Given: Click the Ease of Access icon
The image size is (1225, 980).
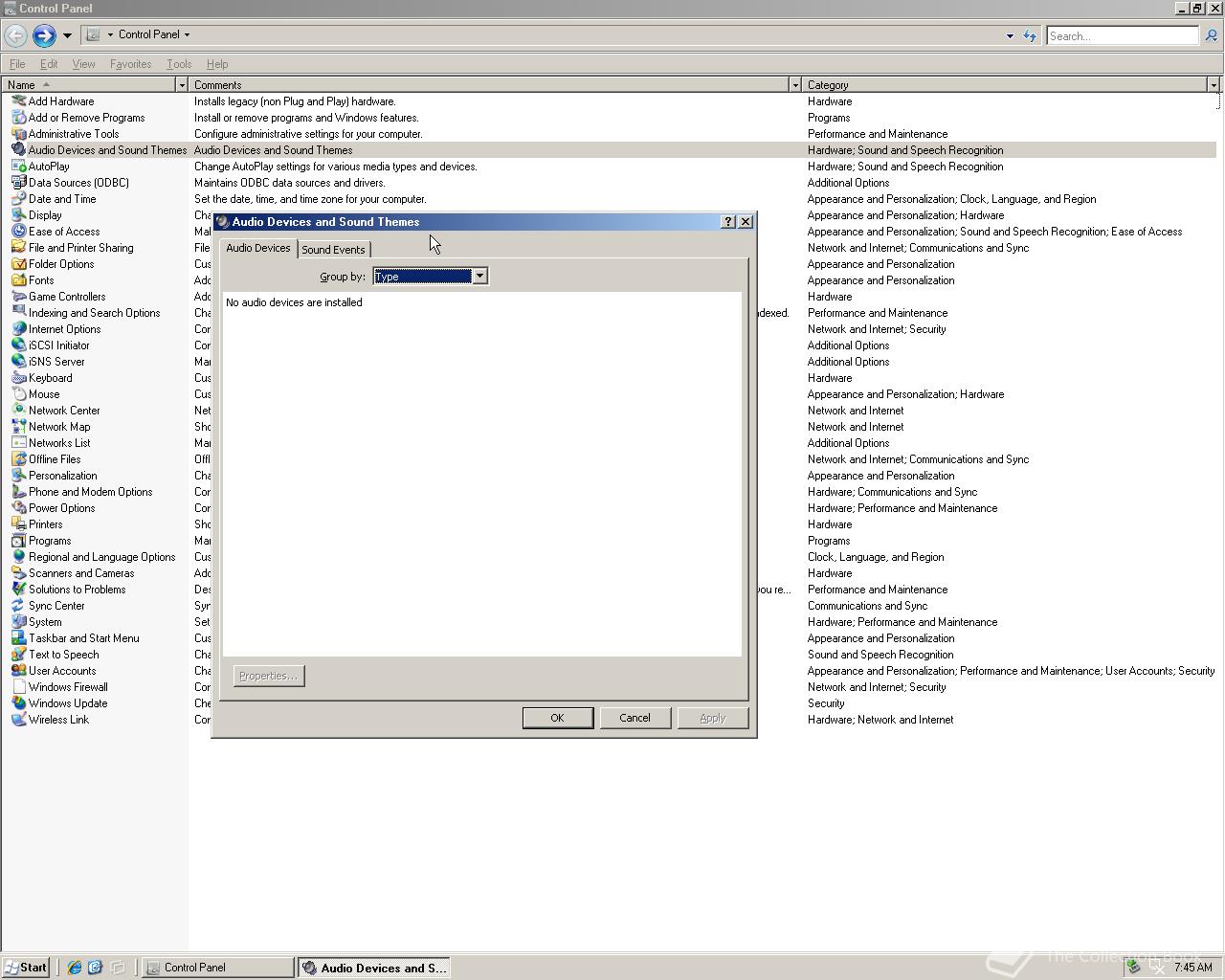Looking at the screenshot, I should 18,232.
